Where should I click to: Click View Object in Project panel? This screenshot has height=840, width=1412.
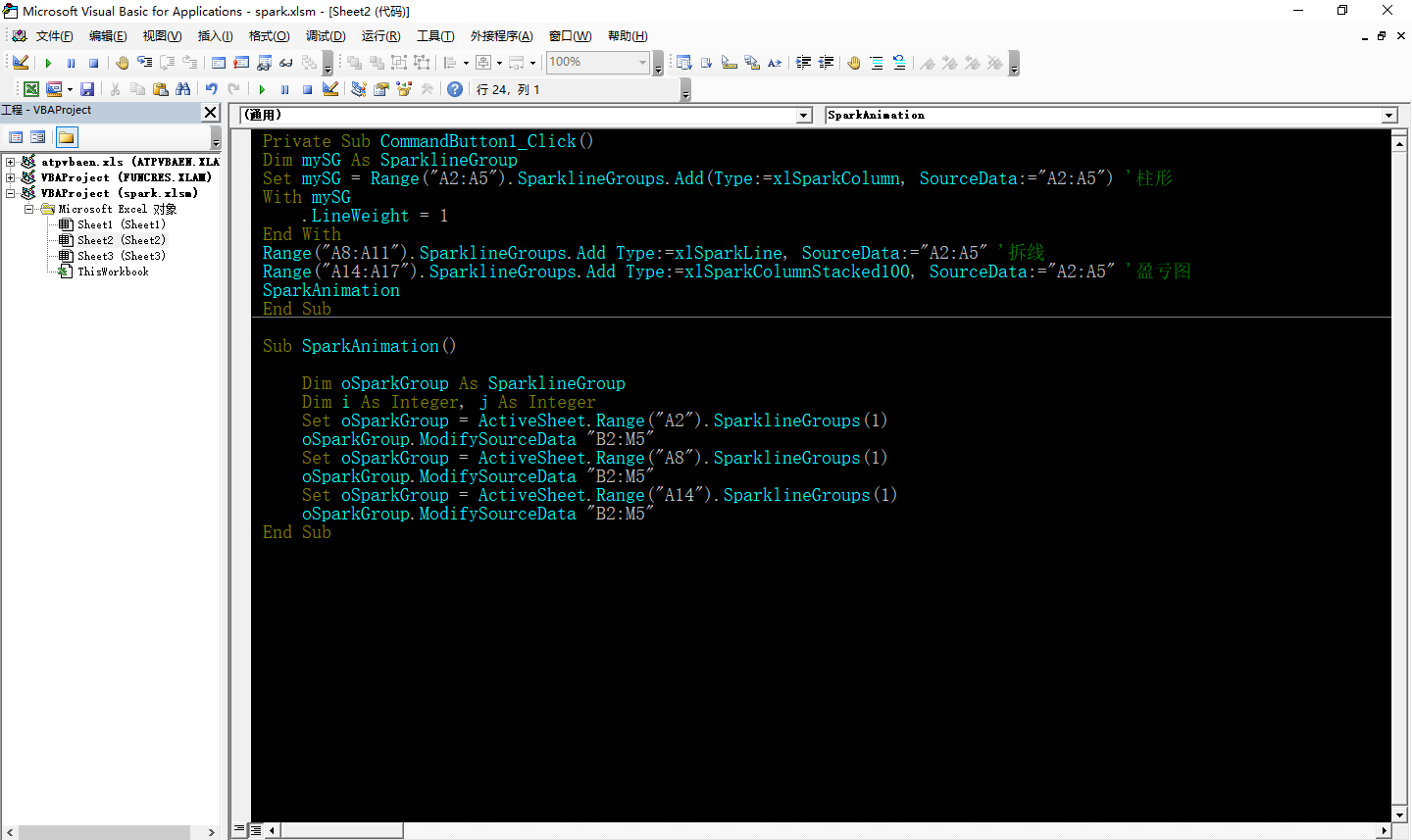point(38,137)
